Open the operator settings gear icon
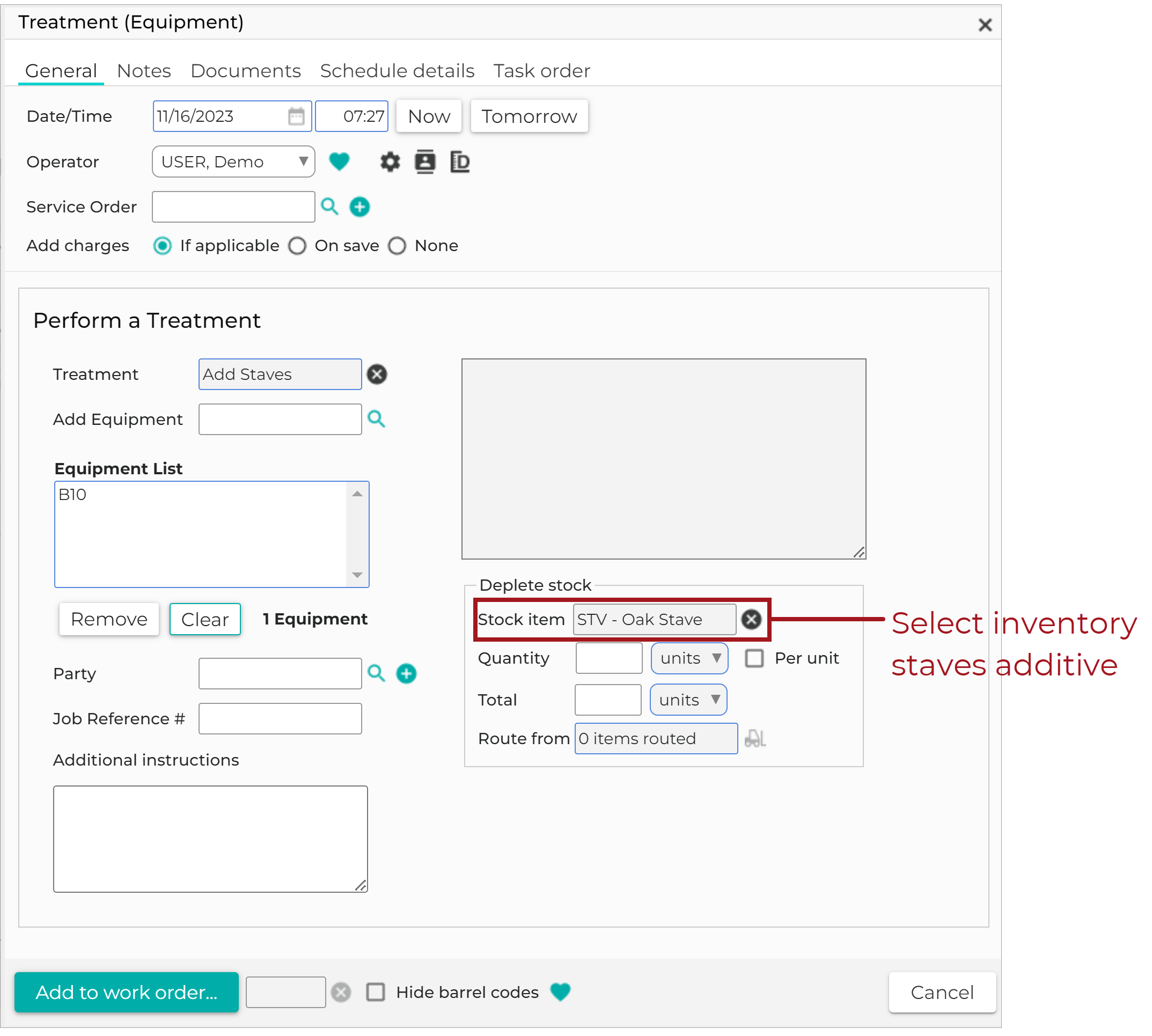The width and height of the screenshot is (1152, 1036). pyautogui.click(x=390, y=162)
